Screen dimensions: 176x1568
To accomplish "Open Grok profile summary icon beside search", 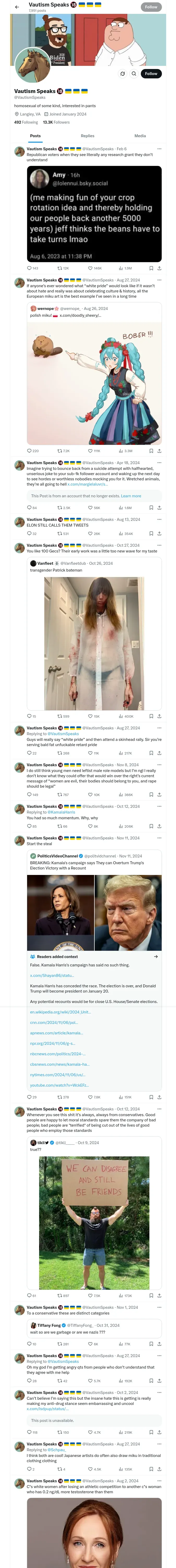I will tap(122, 74).
